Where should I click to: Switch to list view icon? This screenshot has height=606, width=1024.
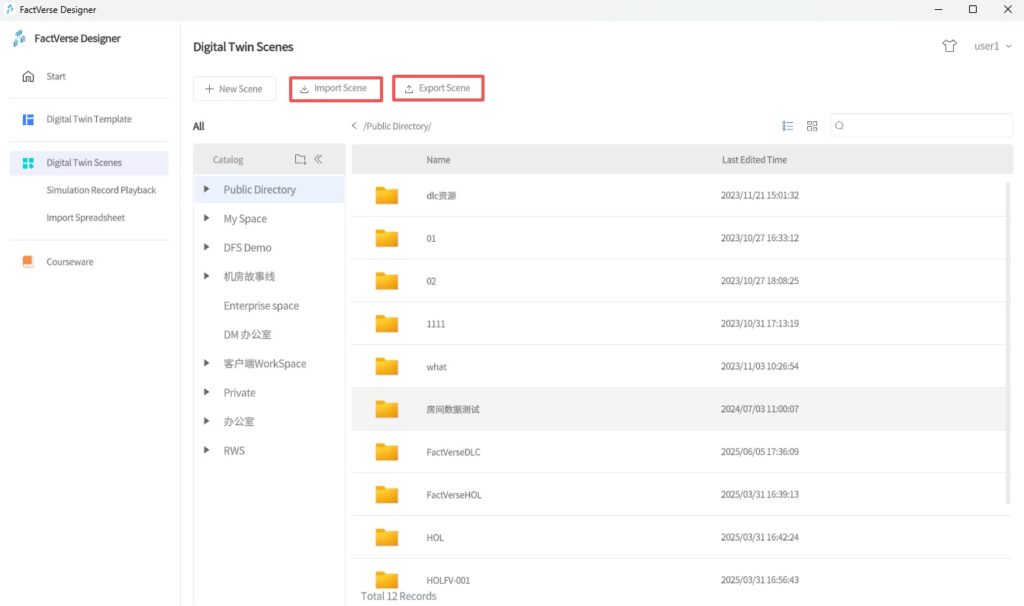click(x=788, y=126)
